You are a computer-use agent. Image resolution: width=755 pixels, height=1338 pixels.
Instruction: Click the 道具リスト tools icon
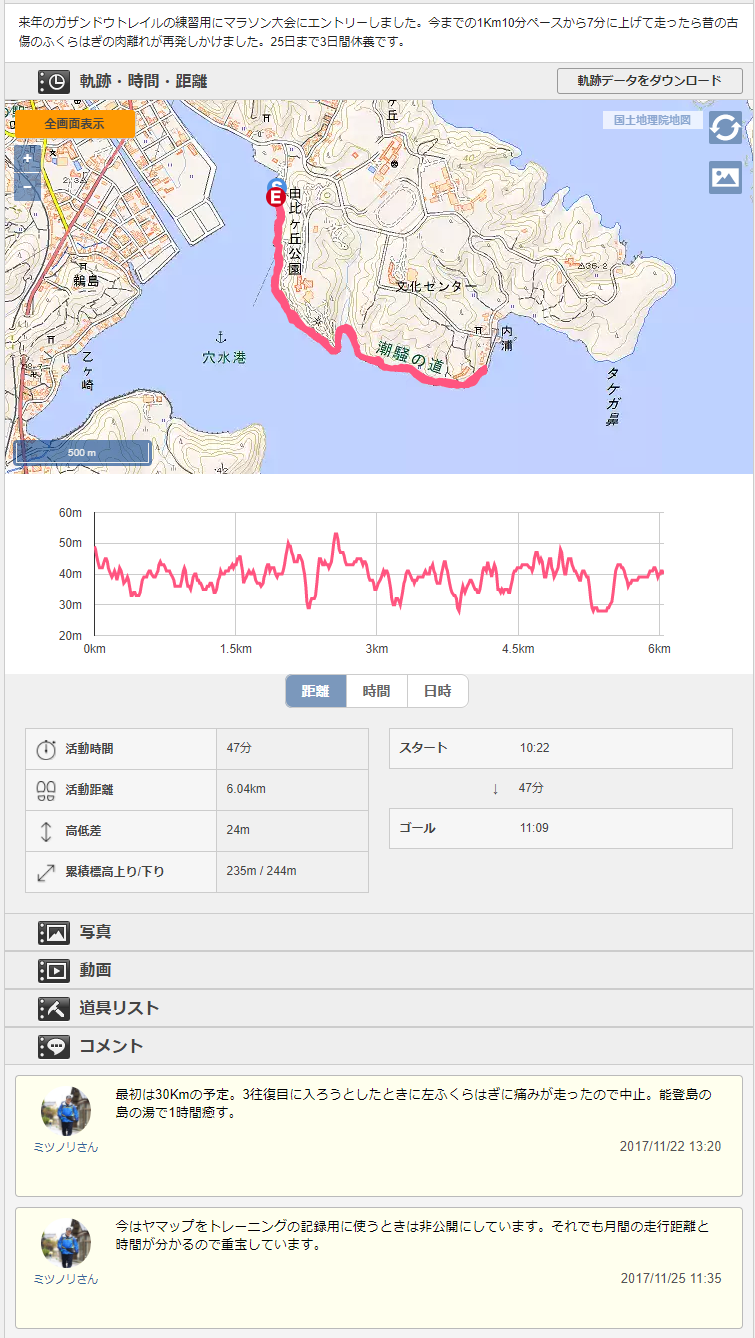click(x=53, y=1008)
